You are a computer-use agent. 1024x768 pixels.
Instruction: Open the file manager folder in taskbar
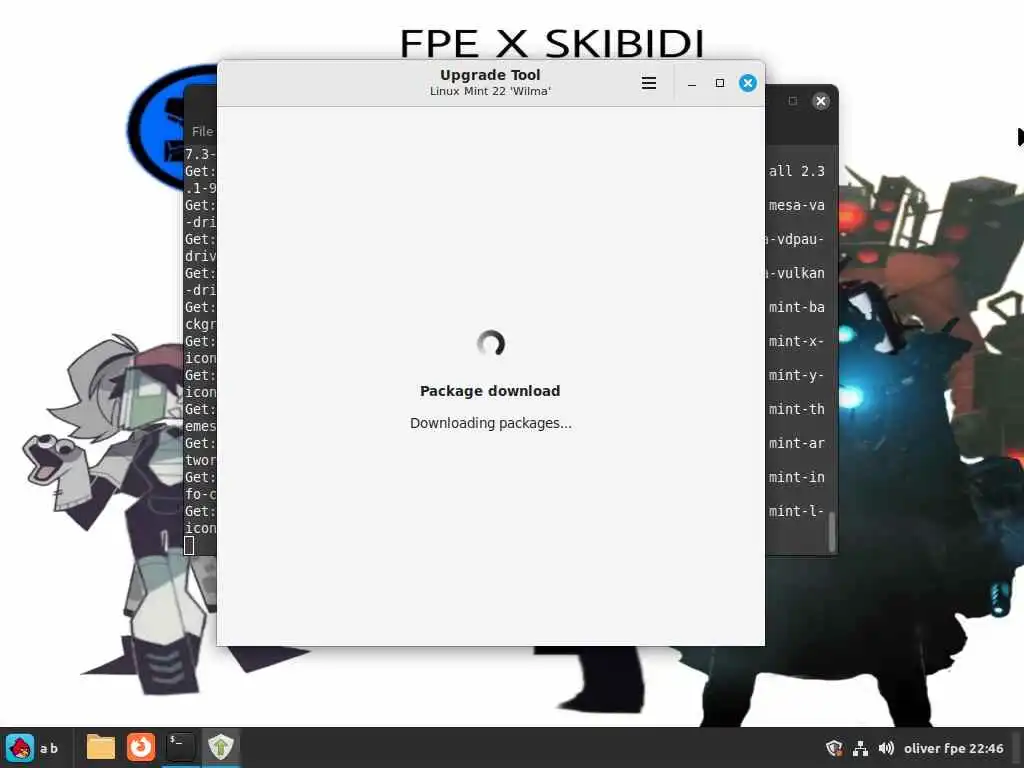(x=101, y=747)
